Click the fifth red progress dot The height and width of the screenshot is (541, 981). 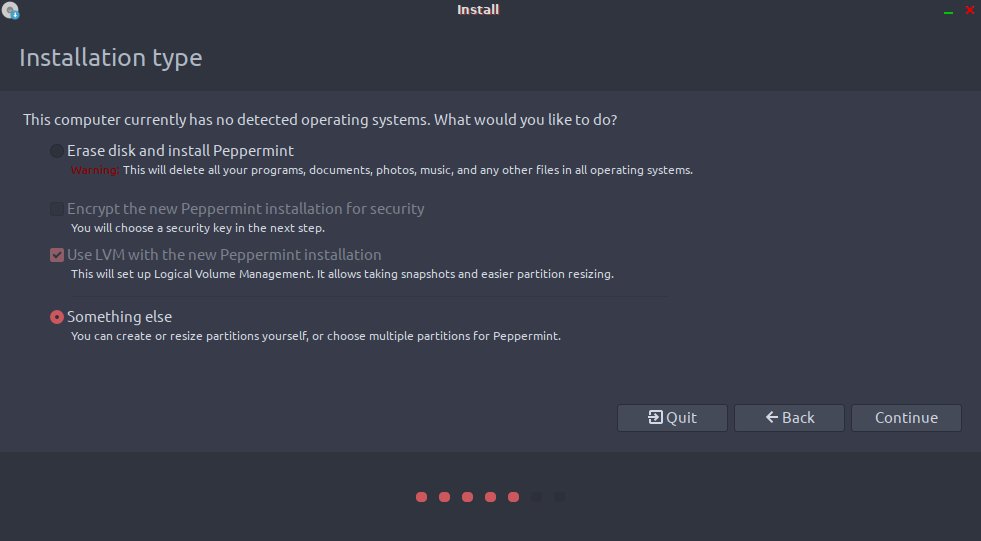513,497
